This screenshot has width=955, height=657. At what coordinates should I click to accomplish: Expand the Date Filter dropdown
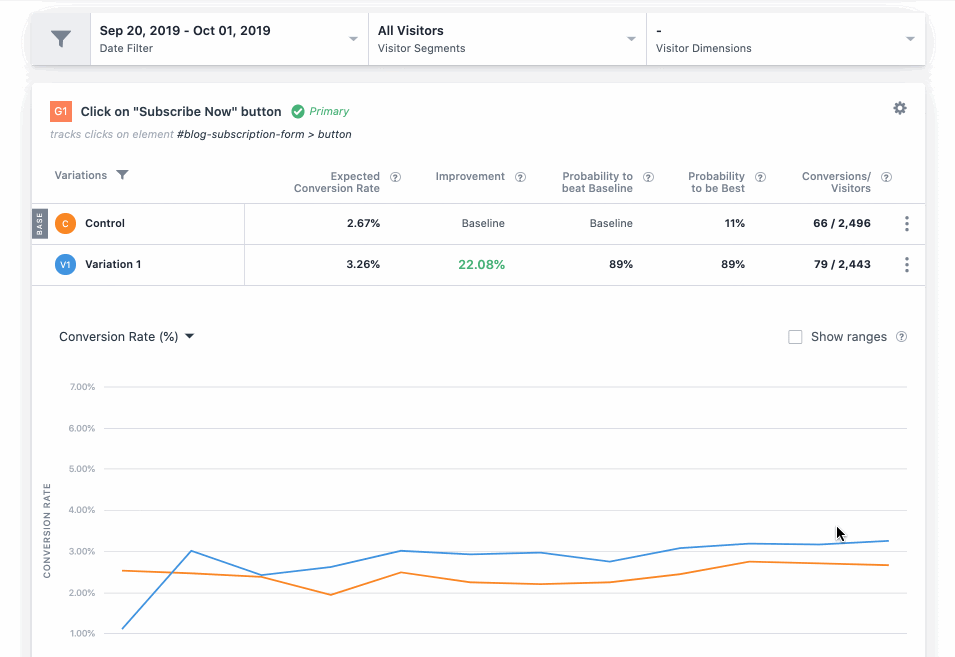click(x=230, y=39)
